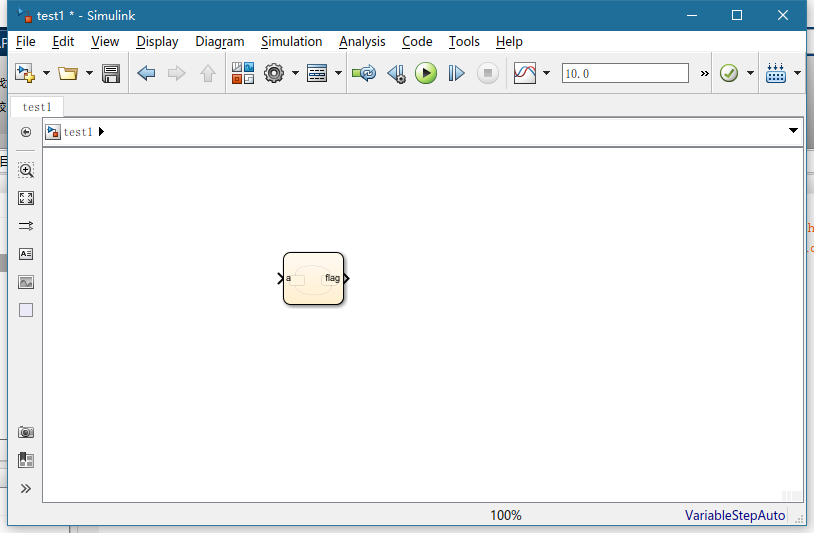Open the Edit menu
The width and height of the screenshot is (814, 533).
coord(63,42)
